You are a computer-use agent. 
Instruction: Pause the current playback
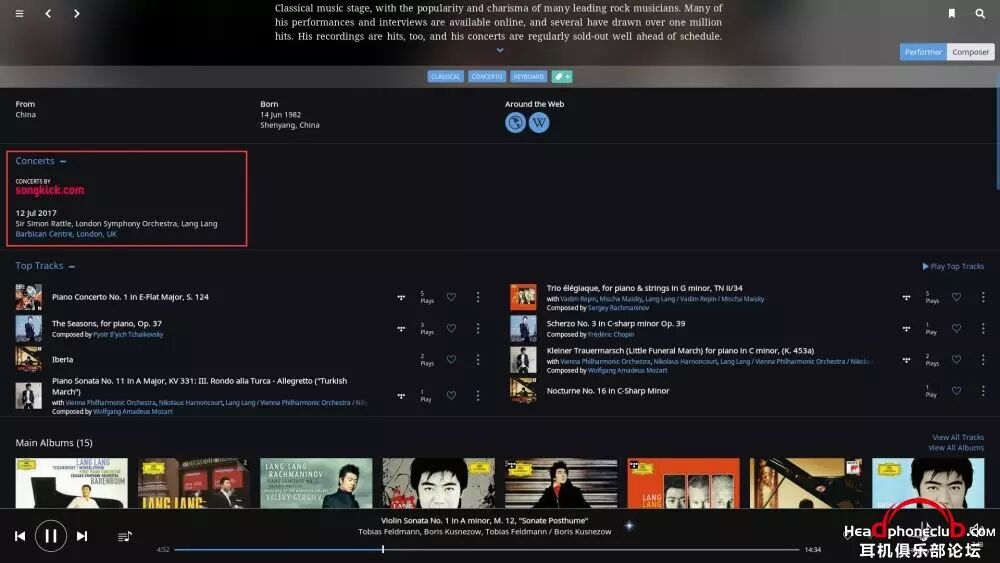pyautogui.click(x=51, y=536)
